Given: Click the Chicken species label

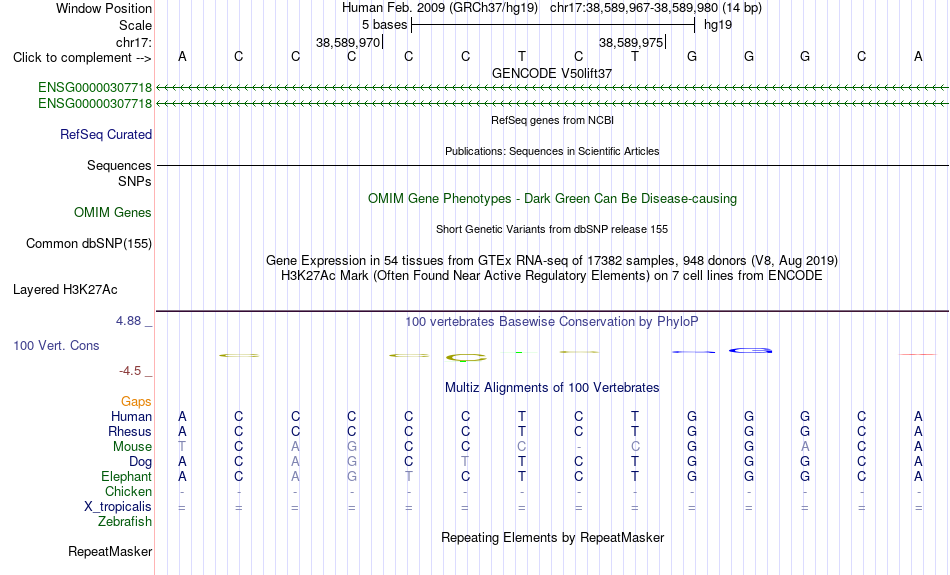Looking at the screenshot, I should tap(128, 491).
